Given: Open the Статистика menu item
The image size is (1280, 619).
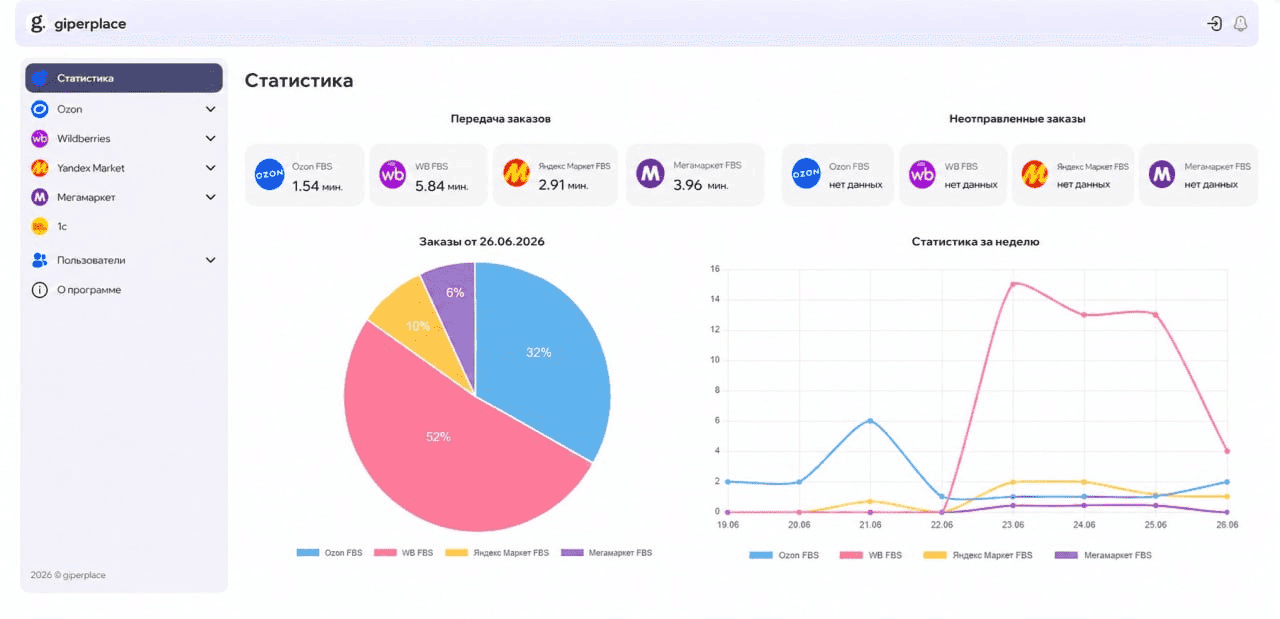Looking at the screenshot, I should point(124,78).
